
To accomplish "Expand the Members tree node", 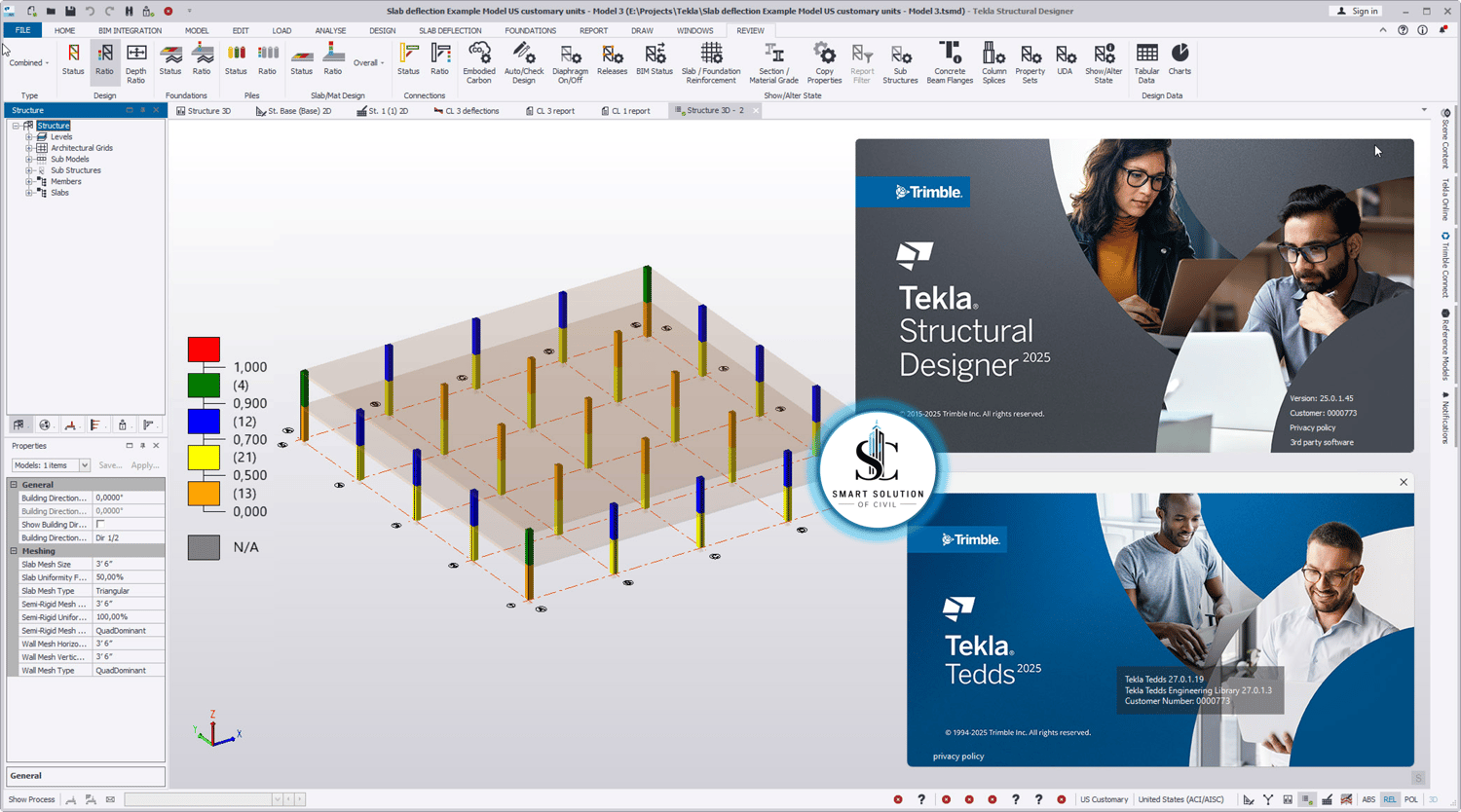I will pos(29,182).
